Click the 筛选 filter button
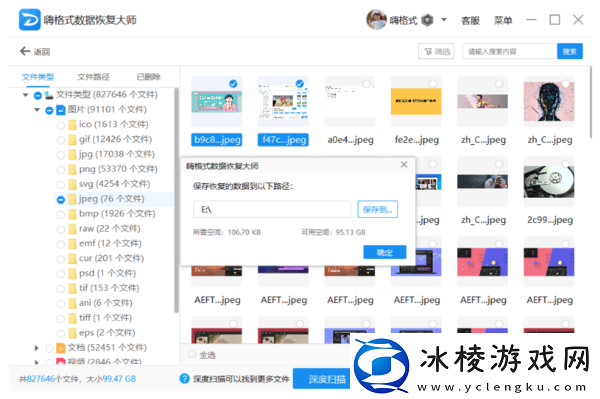This screenshot has height=399, width=600. click(436, 51)
